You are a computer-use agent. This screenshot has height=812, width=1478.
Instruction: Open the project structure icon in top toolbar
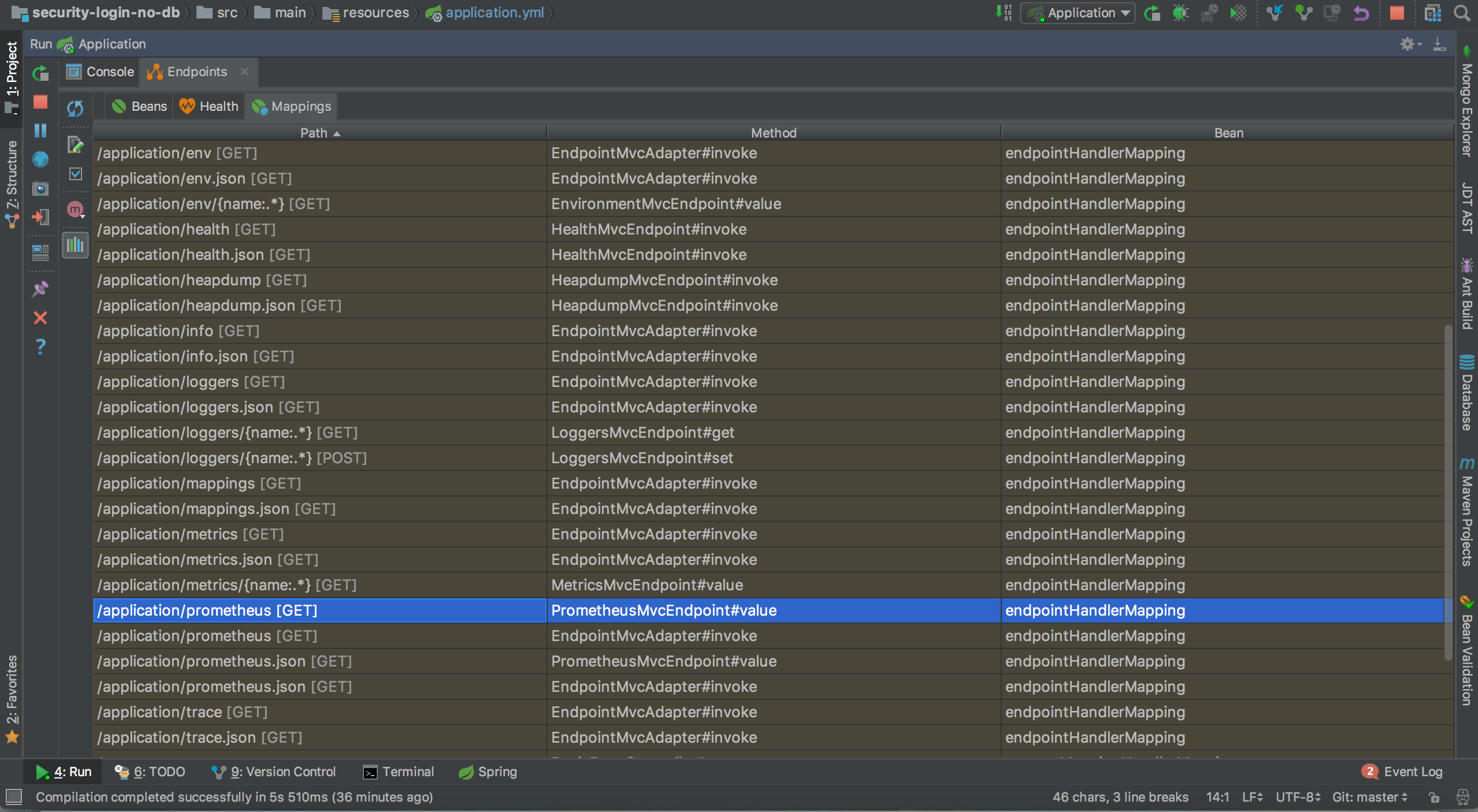[1433, 13]
